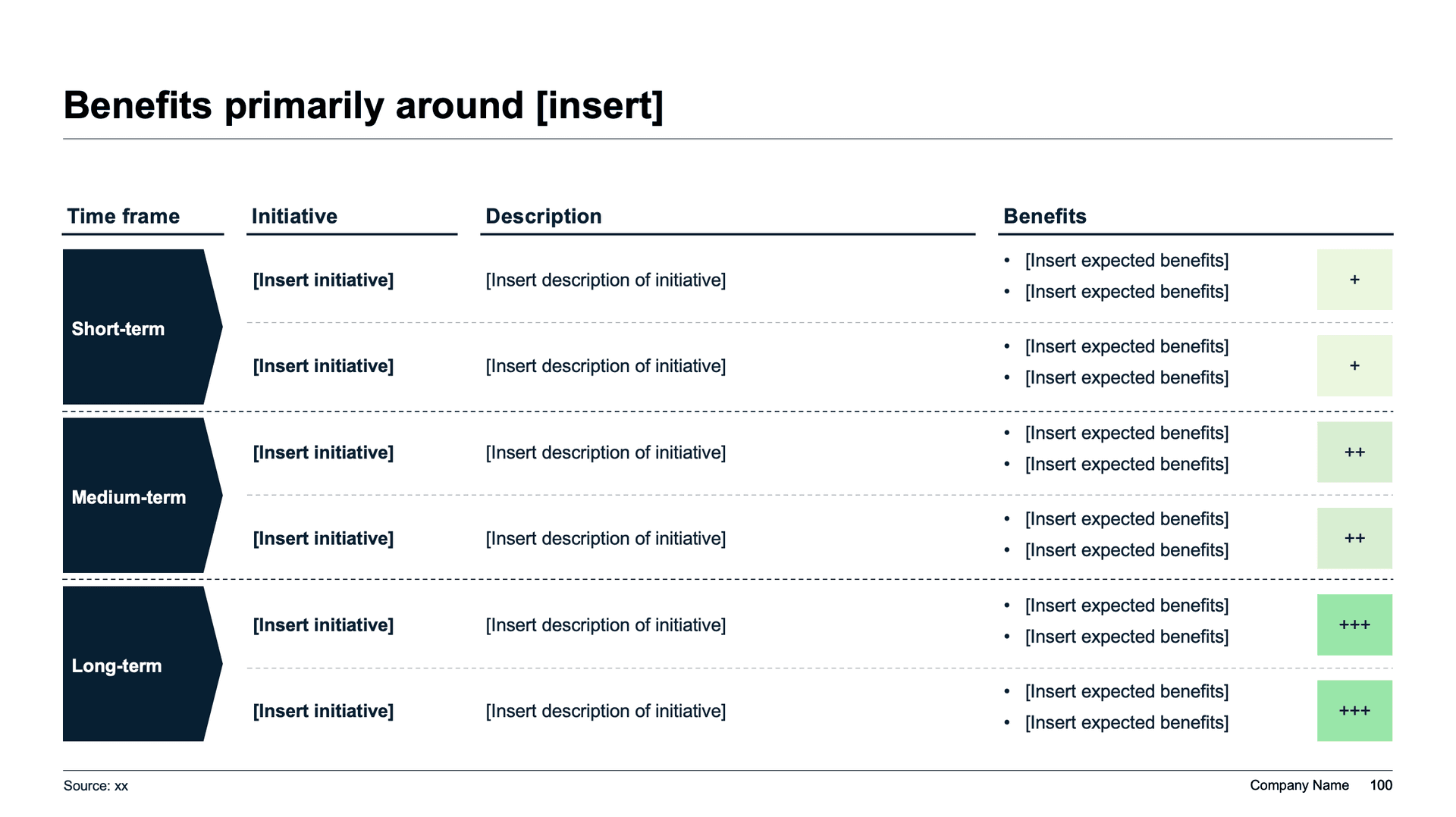Viewport: 1456px width, 817px height.
Task: Click the slide title "Benefits primarily around [insert]"
Action: point(363,105)
